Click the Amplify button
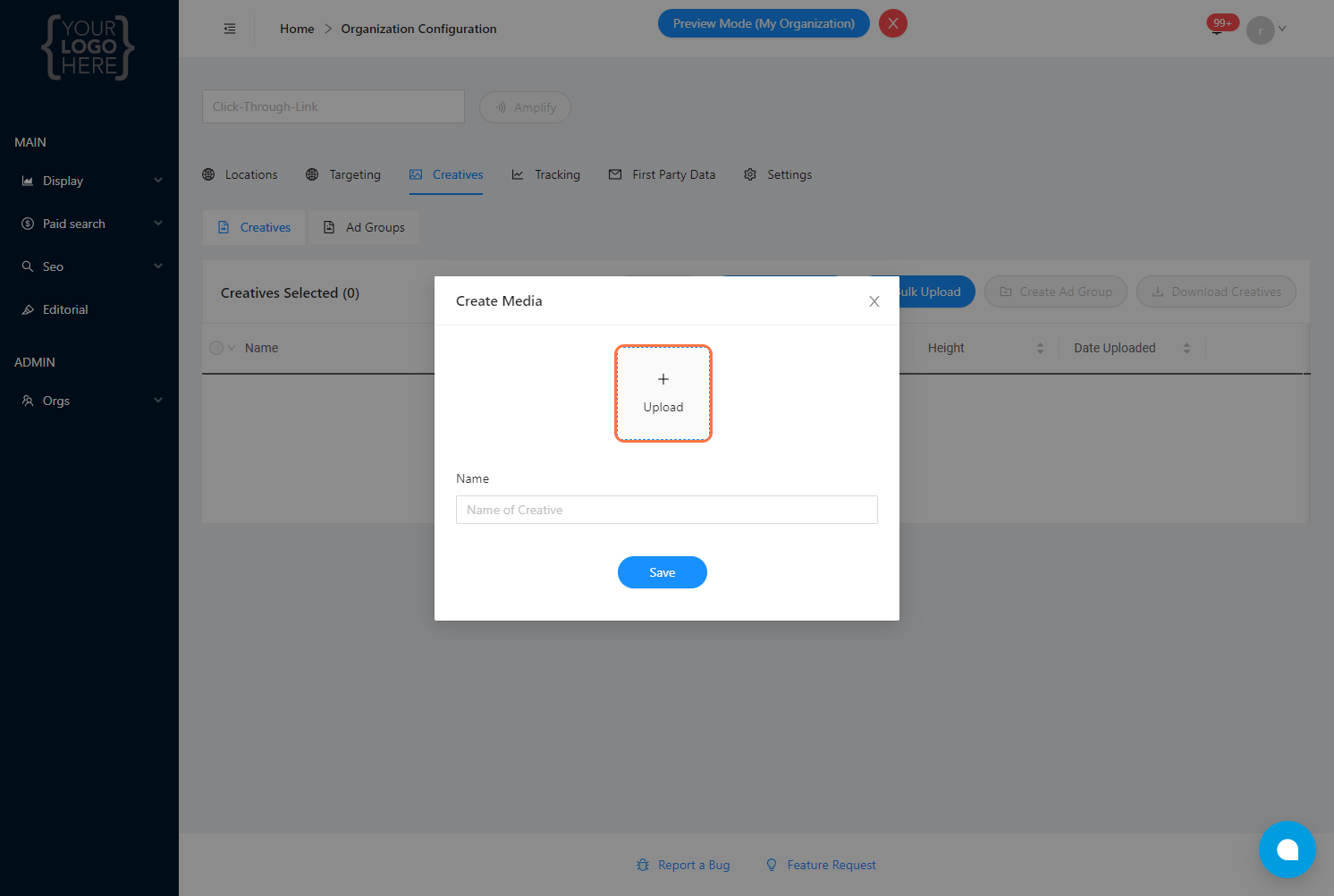 (x=525, y=107)
